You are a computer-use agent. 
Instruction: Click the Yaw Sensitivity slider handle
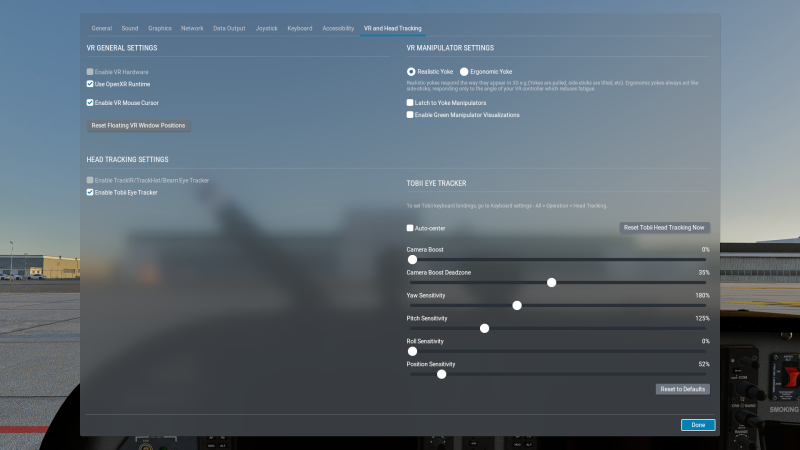point(517,306)
